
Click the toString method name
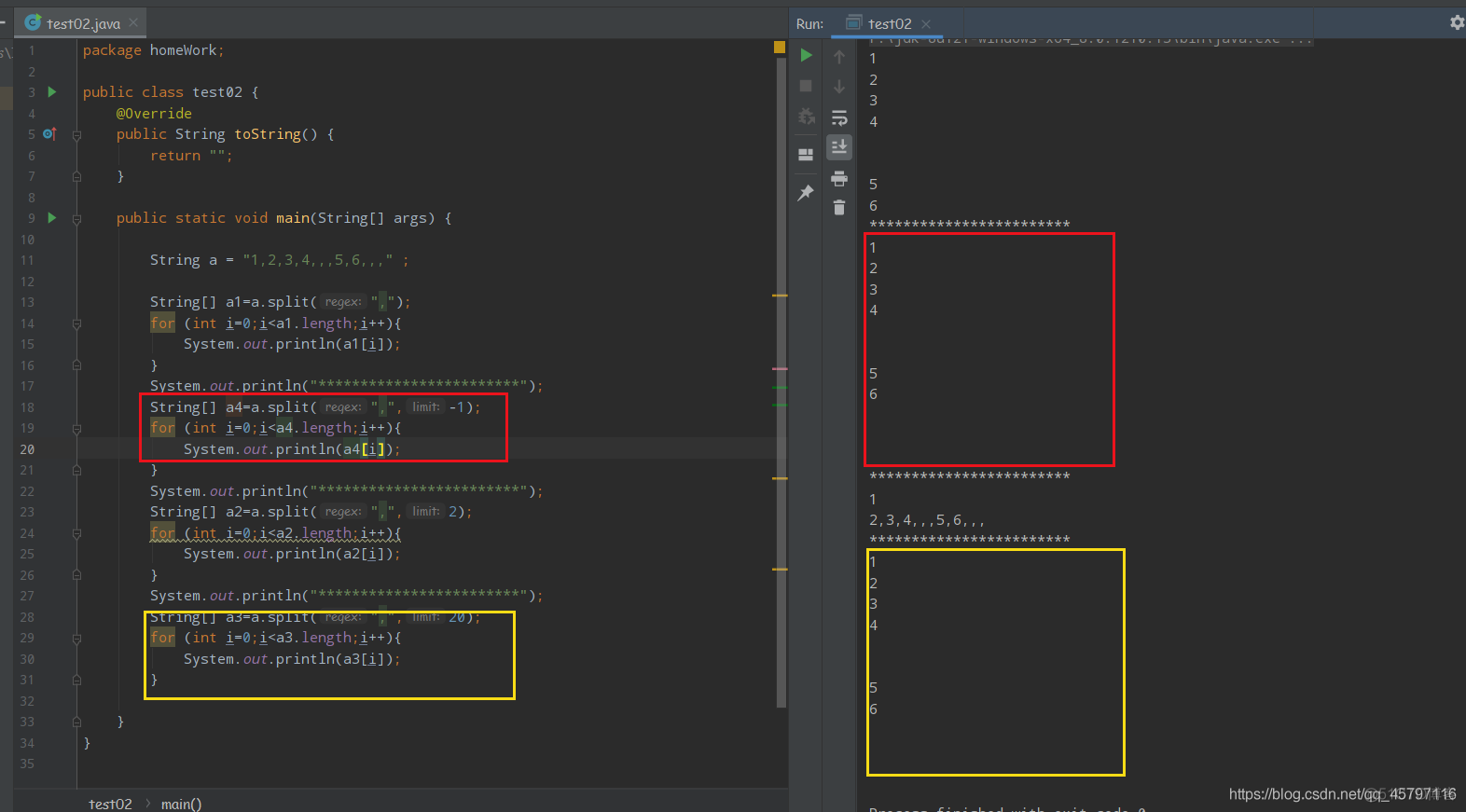(268, 134)
